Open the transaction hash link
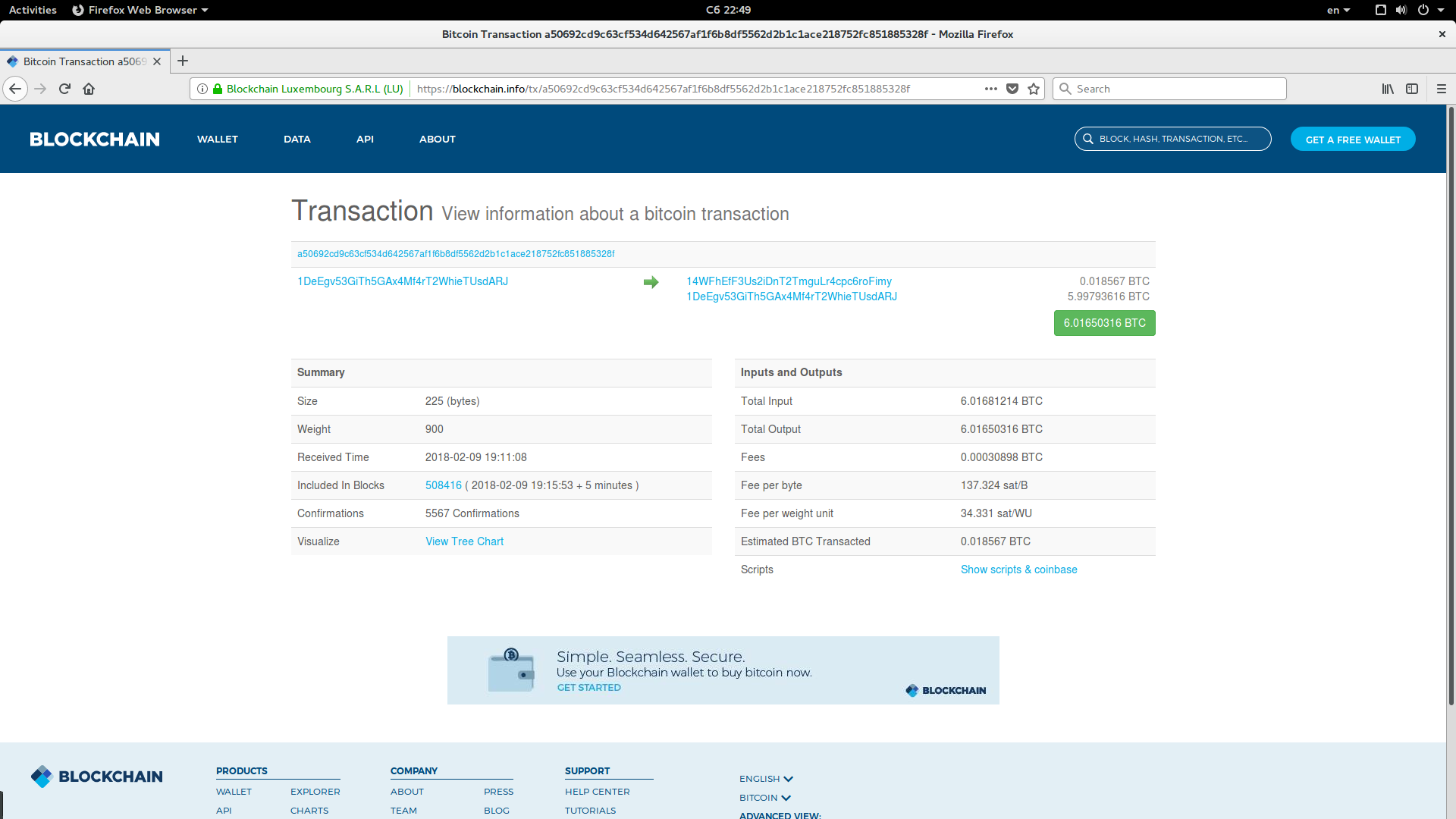The height and width of the screenshot is (819, 1456). pyautogui.click(x=456, y=254)
